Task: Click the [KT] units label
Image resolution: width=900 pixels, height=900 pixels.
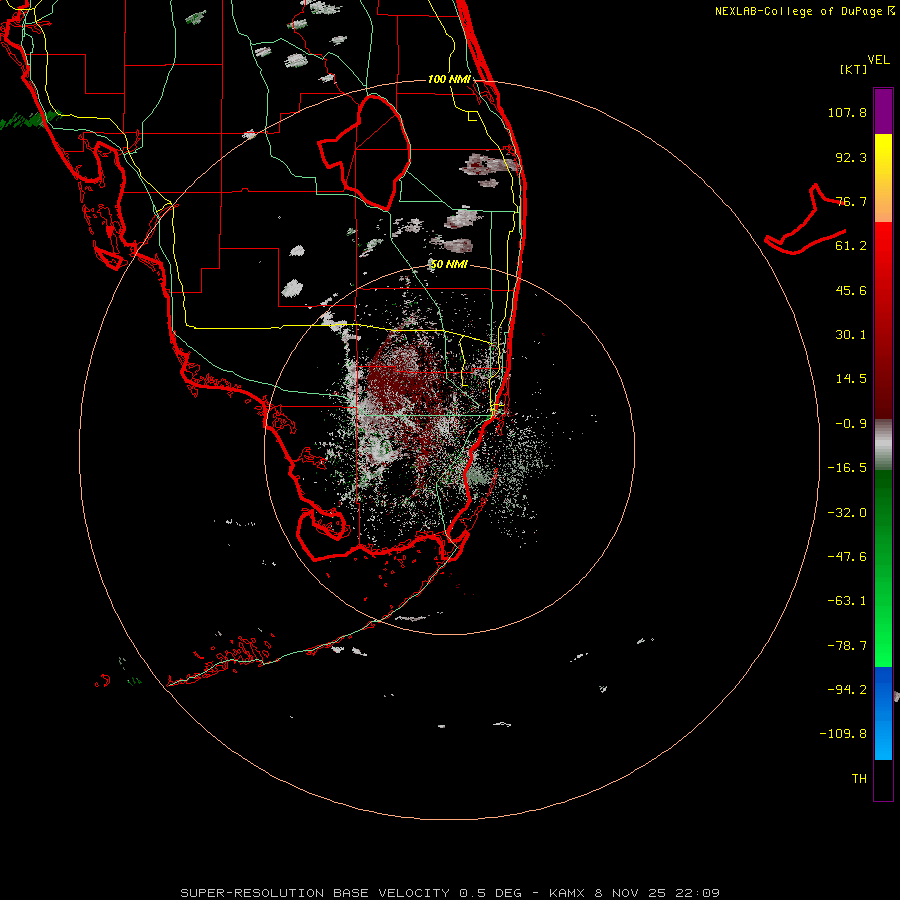Action: pos(854,69)
